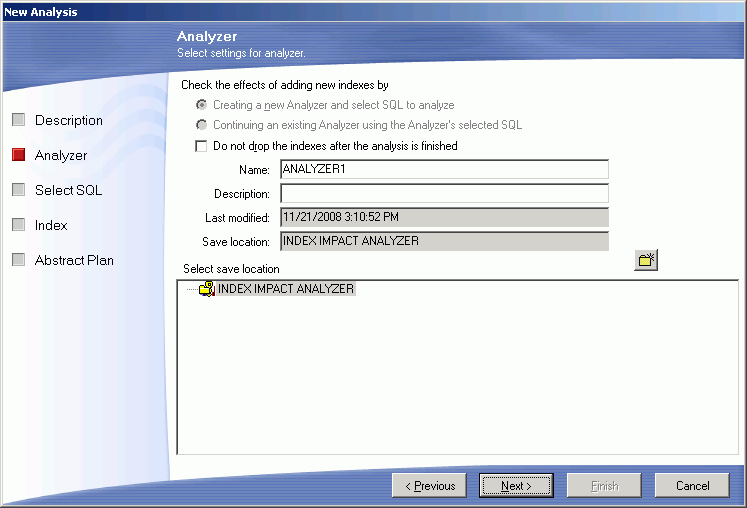Click the Description step's square marker

19,120
